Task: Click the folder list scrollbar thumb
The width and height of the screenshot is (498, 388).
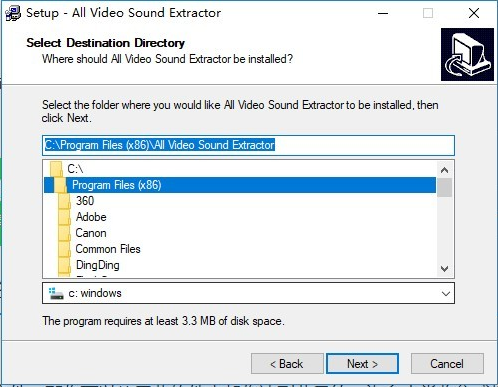Action: coord(444,188)
